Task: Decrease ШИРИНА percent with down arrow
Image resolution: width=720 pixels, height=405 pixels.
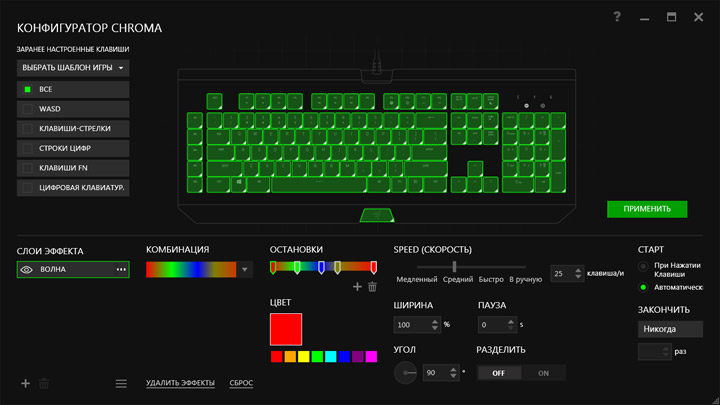Action: pos(435,328)
